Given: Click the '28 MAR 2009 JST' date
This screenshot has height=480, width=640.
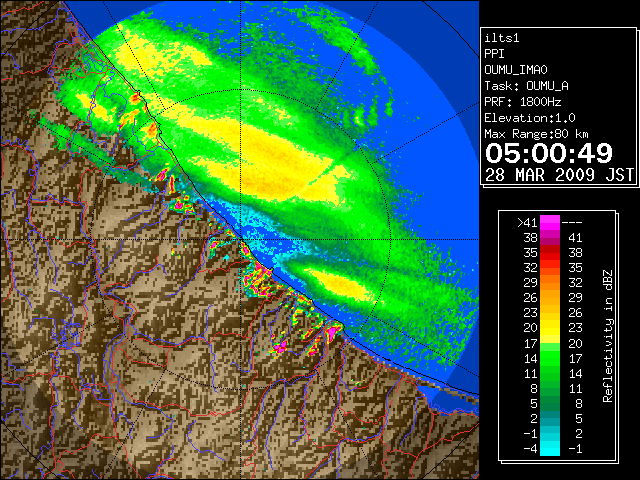Looking at the screenshot, I should [x=559, y=175].
